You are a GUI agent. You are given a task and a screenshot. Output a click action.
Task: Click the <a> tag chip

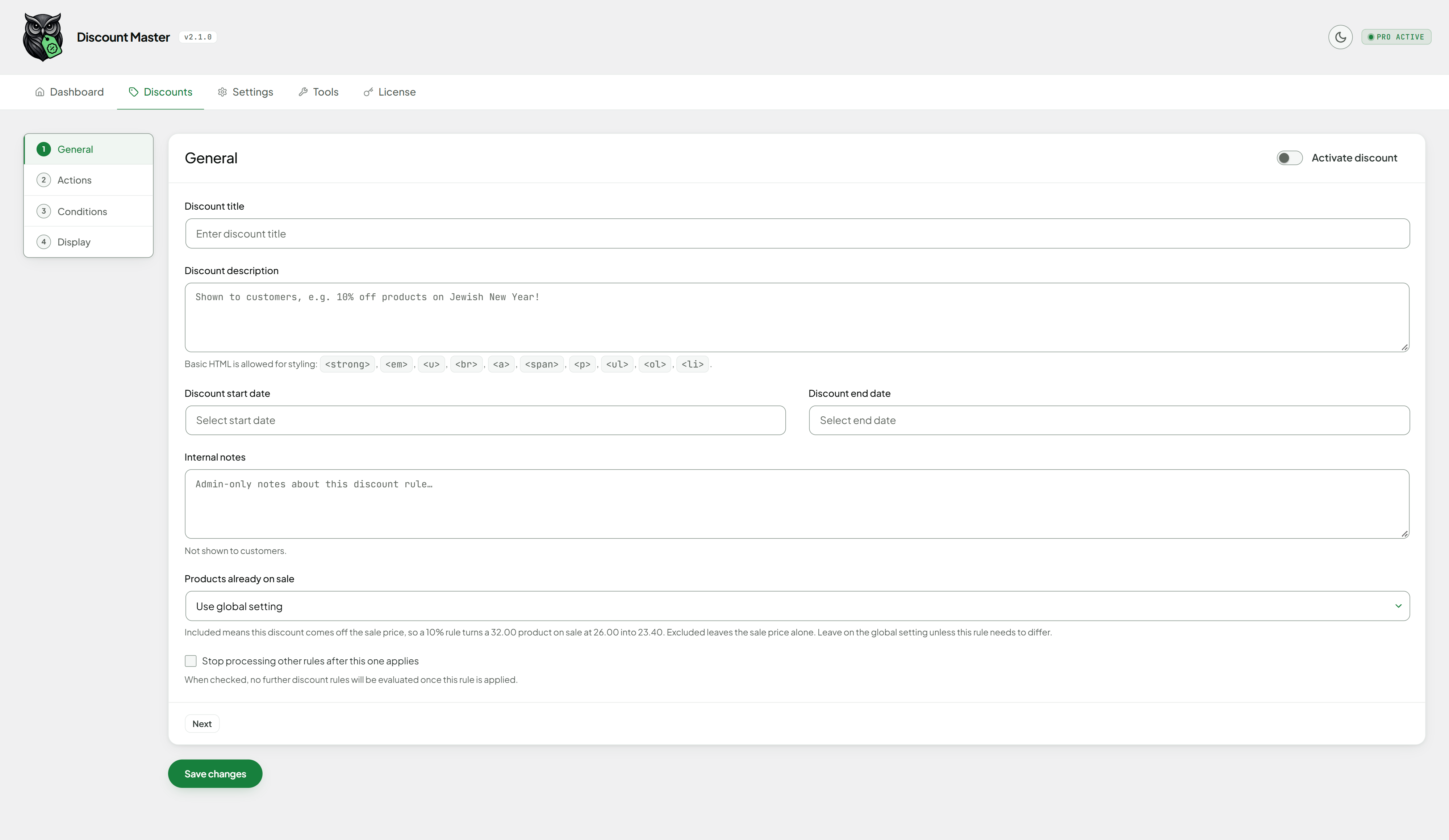coord(501,364)
